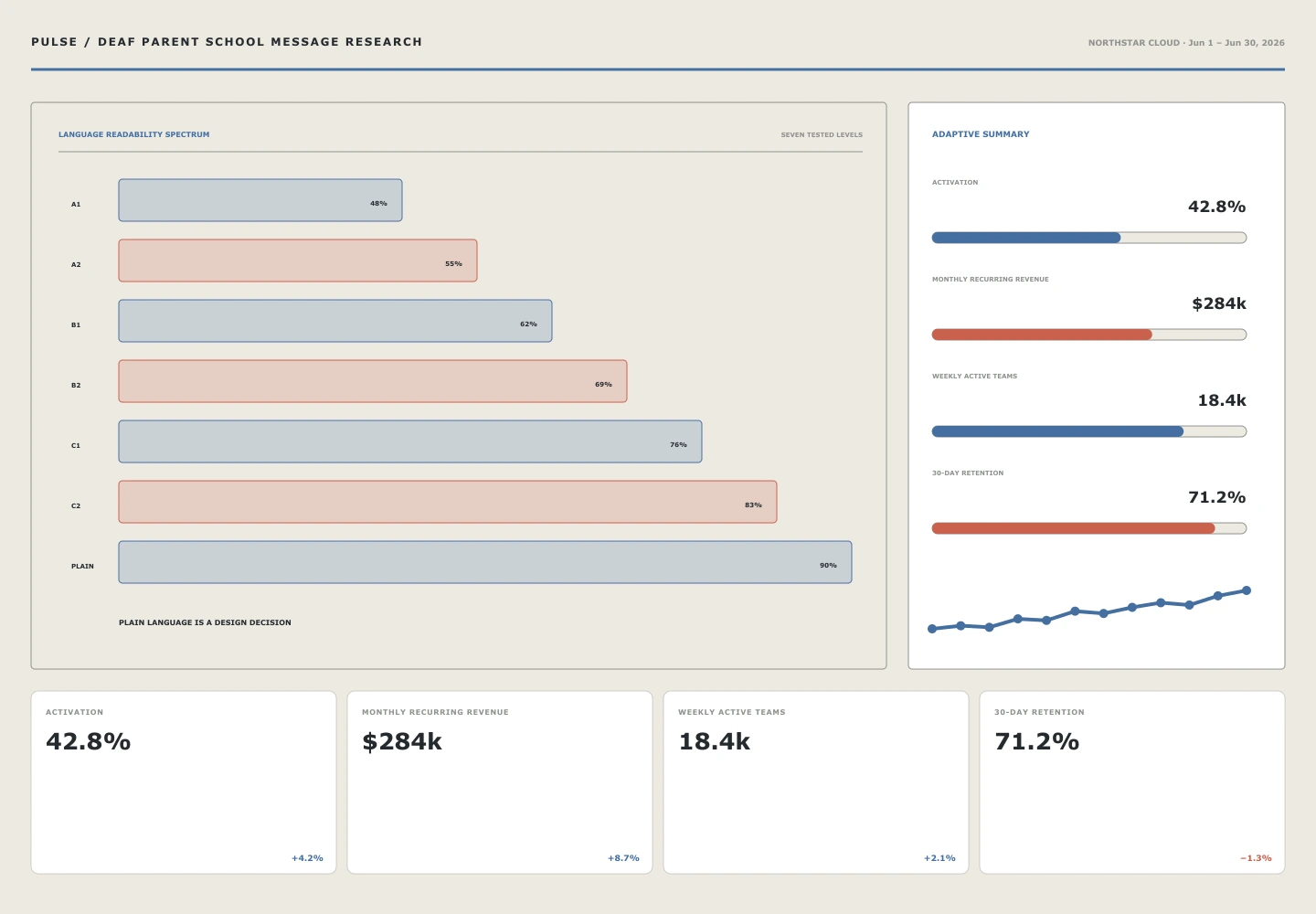Screen dimensions: 1316x914
Task: Click the "PLAIN LANGUAGE IS A DESIGN DECISION" note
Action: 205,622
